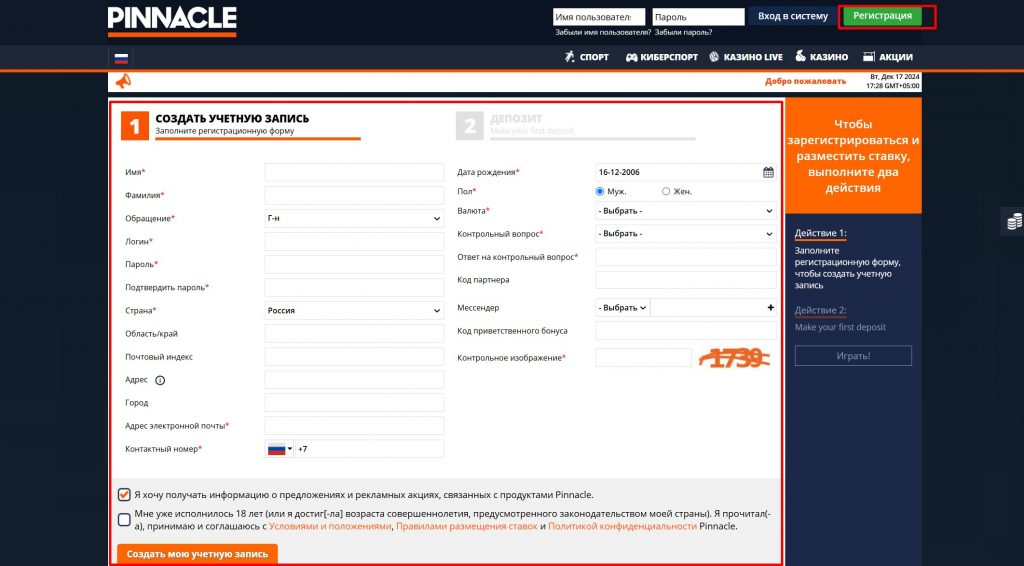Open the Киберспорт menu
The height and width of the screenshot is (566, 1024).
point(662,57)
